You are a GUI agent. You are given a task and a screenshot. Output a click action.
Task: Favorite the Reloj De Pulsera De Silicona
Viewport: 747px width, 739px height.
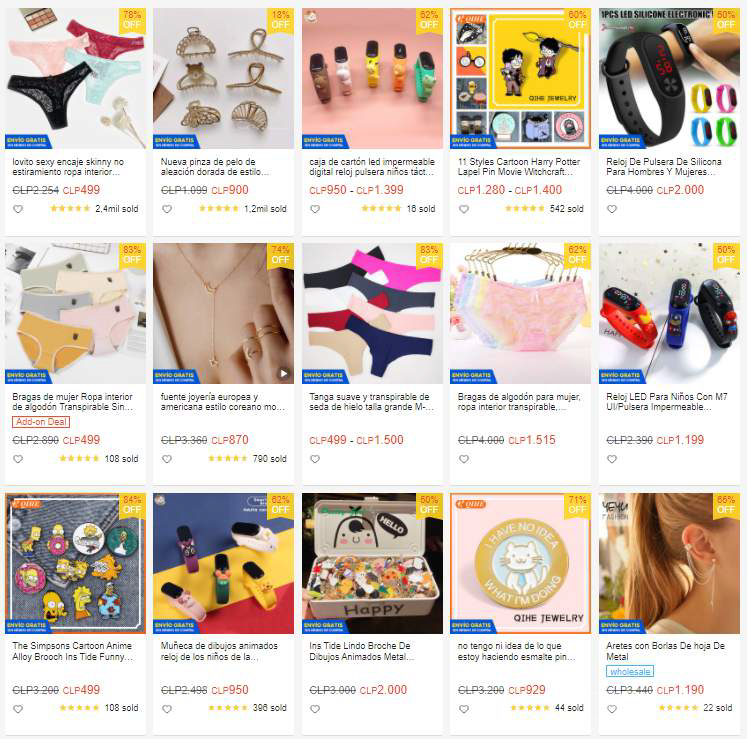612,209
